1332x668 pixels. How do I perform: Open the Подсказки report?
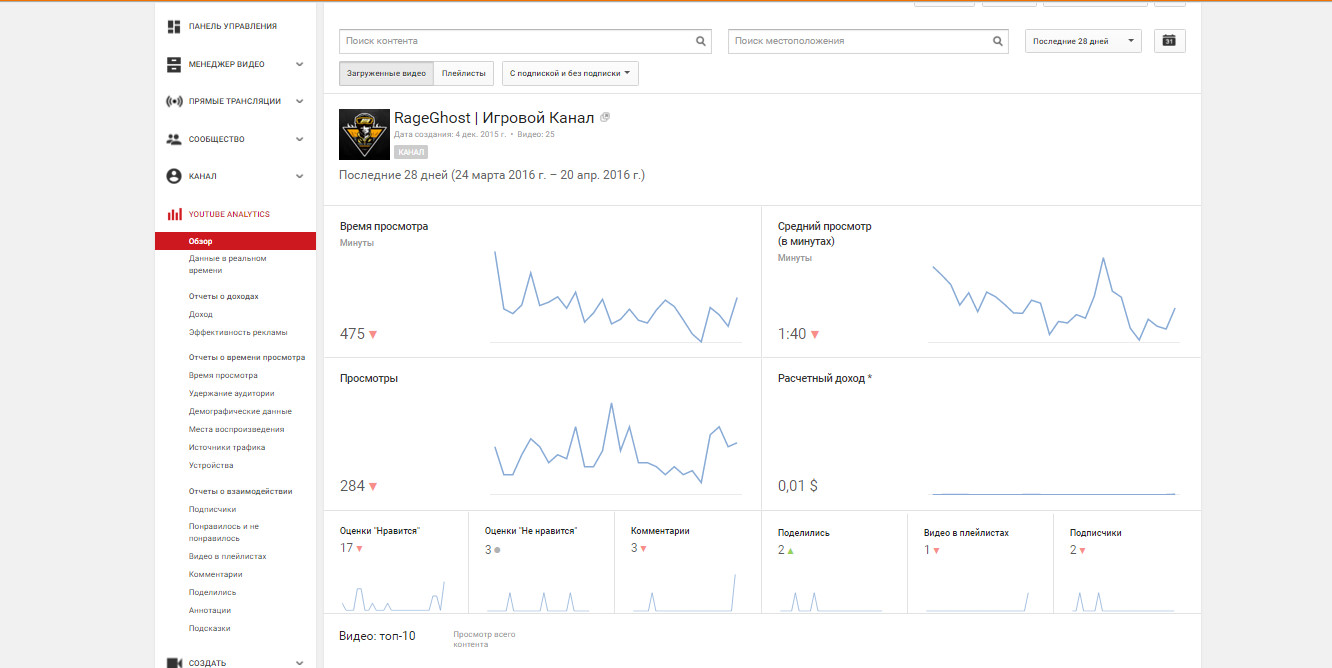pos(210,628)
